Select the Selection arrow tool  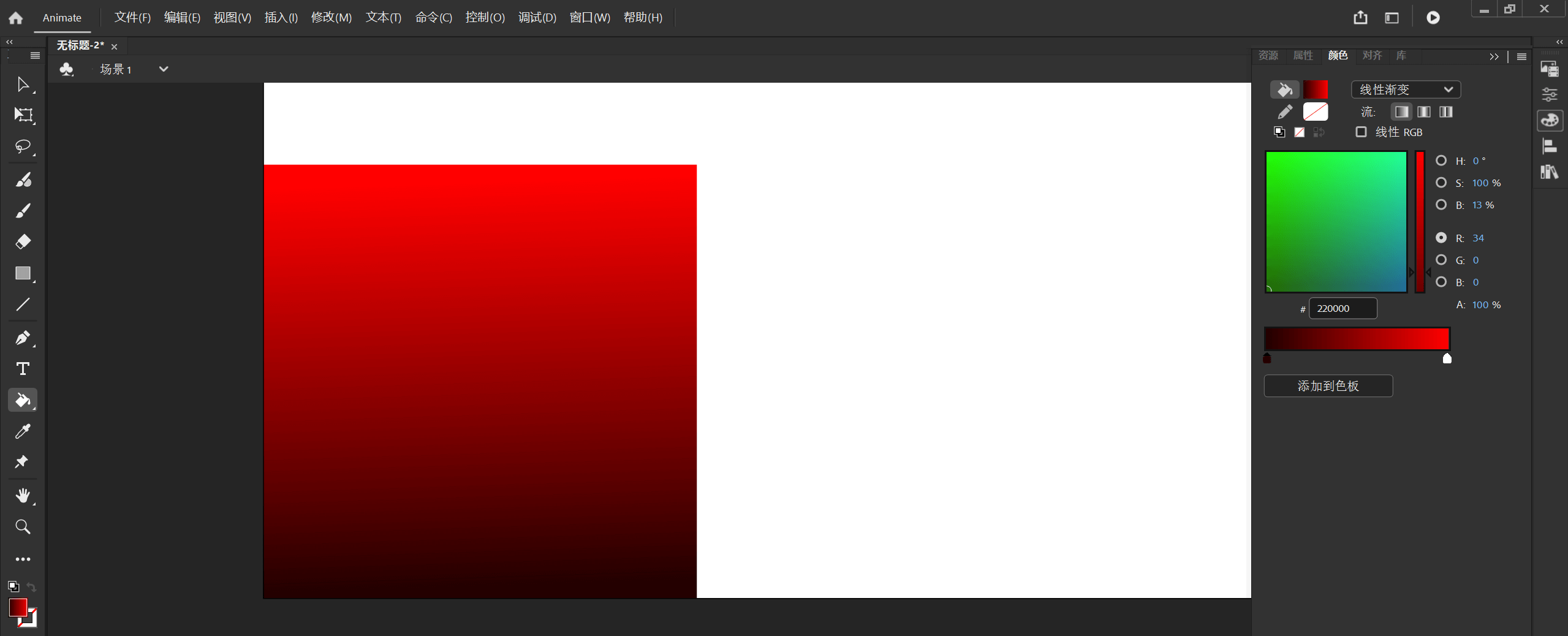coord(23,84)
